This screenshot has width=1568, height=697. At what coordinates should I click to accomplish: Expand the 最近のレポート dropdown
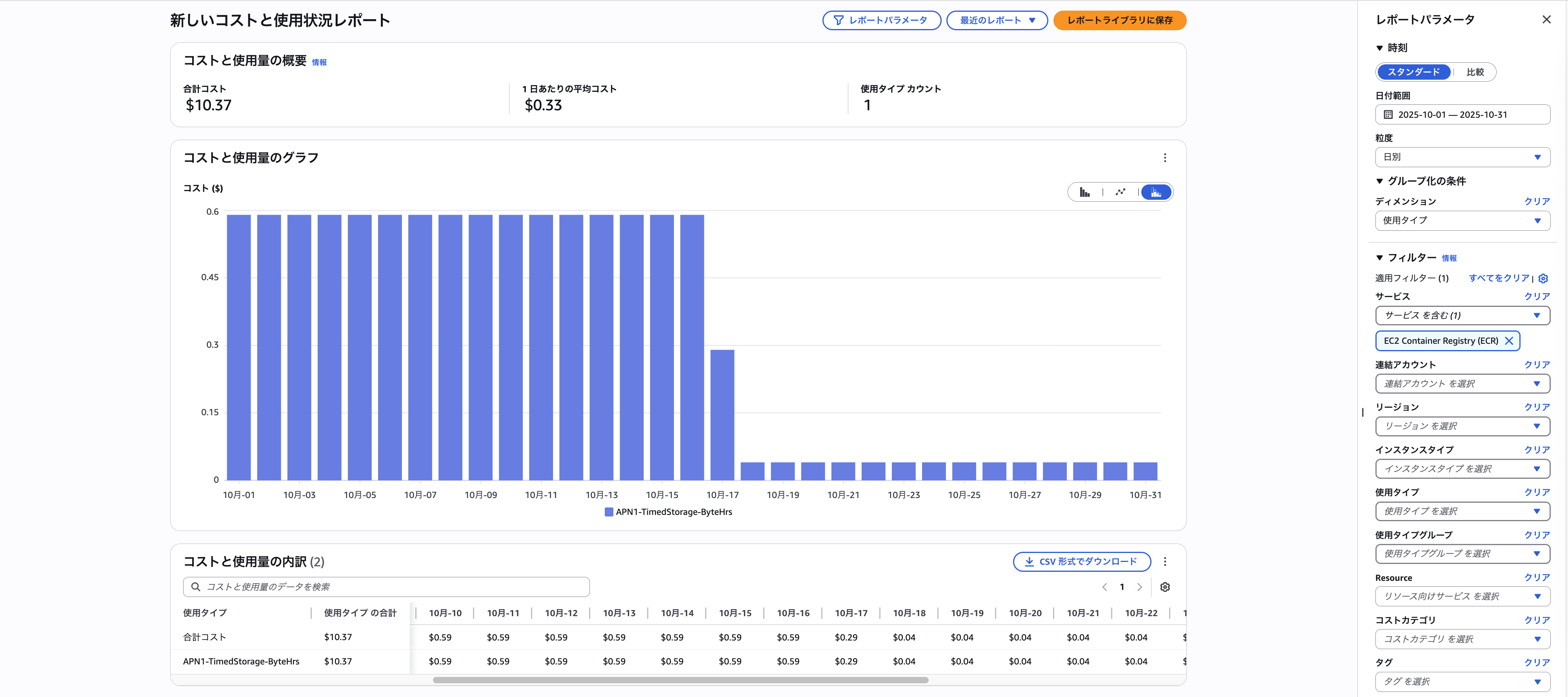coord(997,20)
